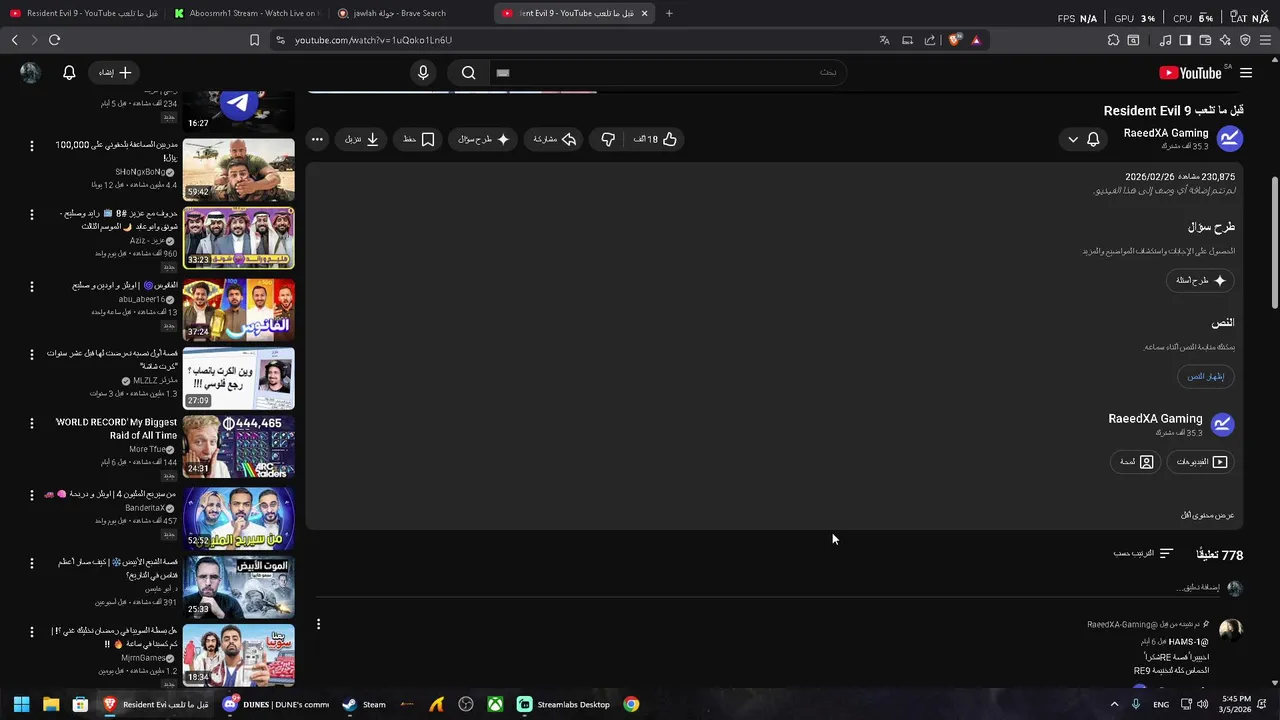
Task: Open YouTube notifications bell in header
Action: click(x=69, y=73)
